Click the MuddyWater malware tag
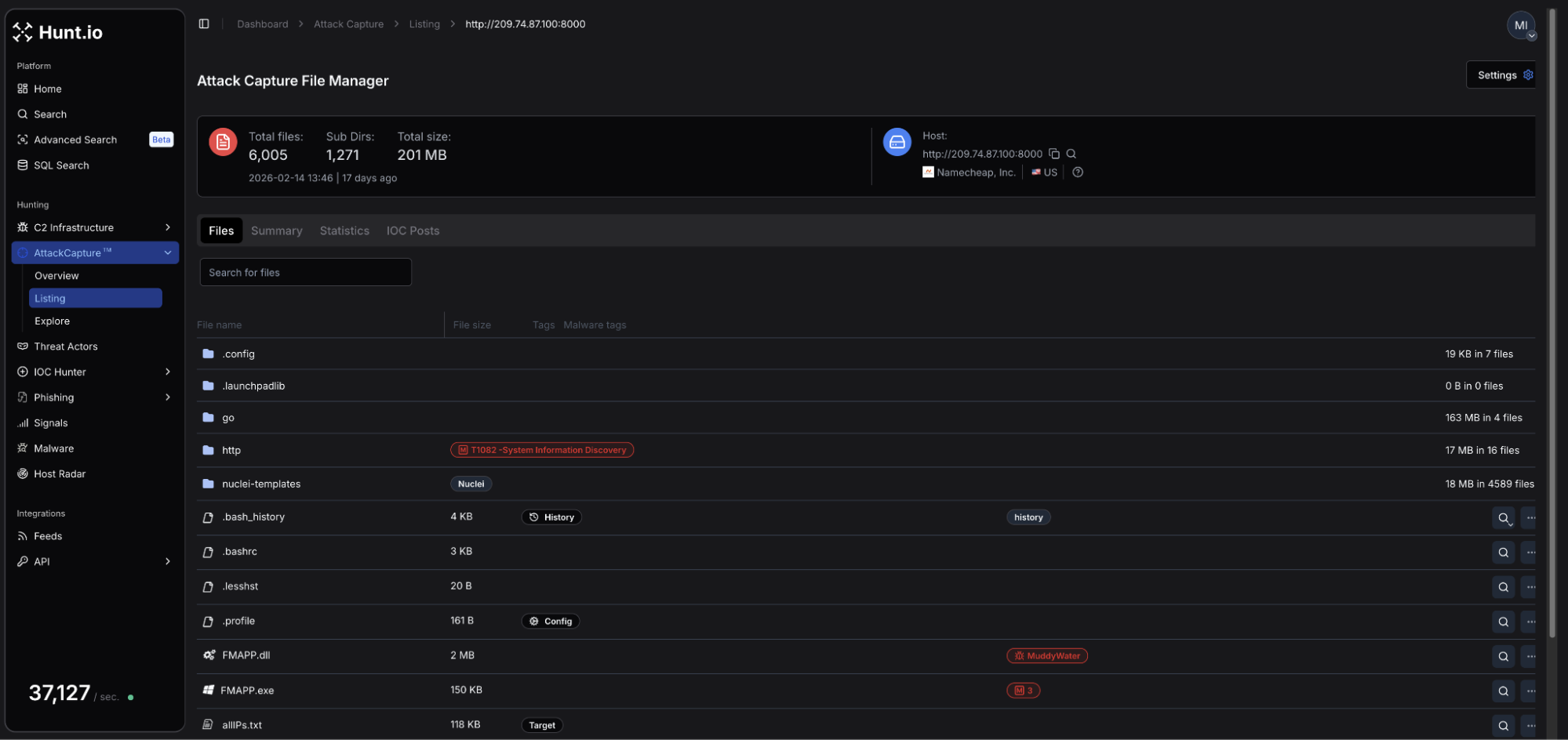This screenshot has width=1568, height=740. (1046, 656)
